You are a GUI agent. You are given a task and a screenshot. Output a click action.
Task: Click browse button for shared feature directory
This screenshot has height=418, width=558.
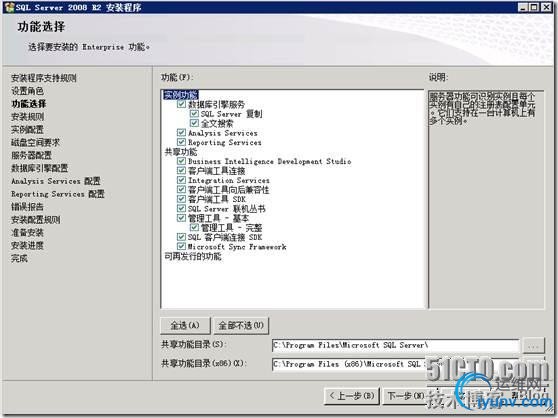tap(533, 346)
